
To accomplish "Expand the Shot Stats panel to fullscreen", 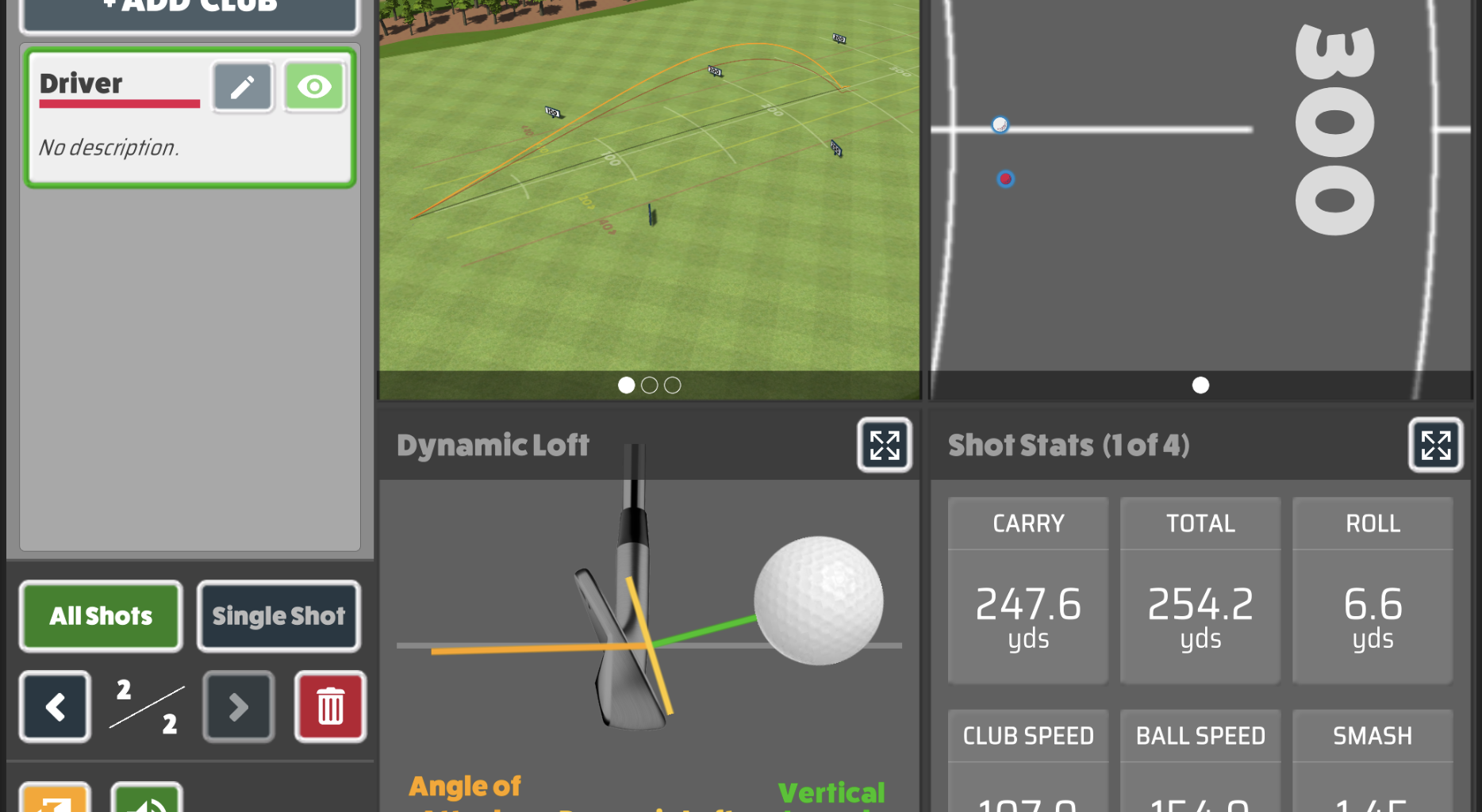I will tap(1435, 446).
